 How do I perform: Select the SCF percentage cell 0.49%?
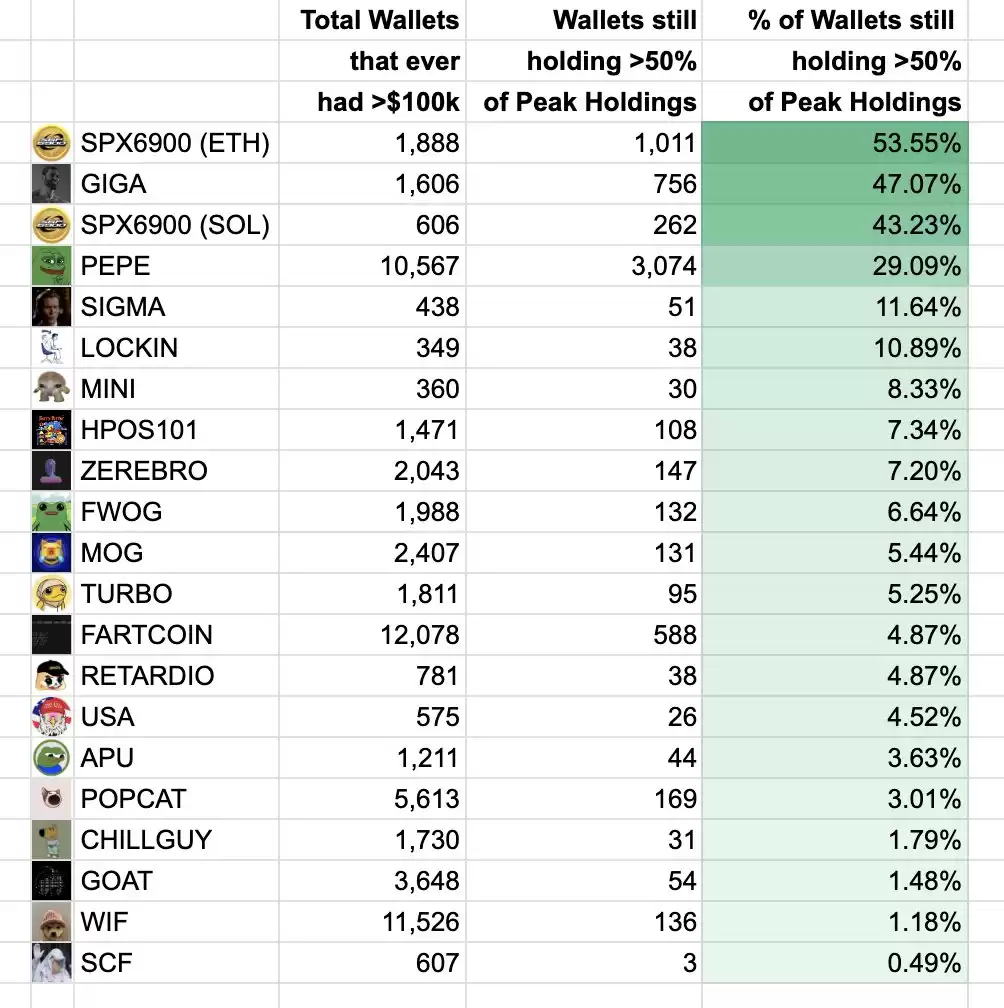pos(835,963)
